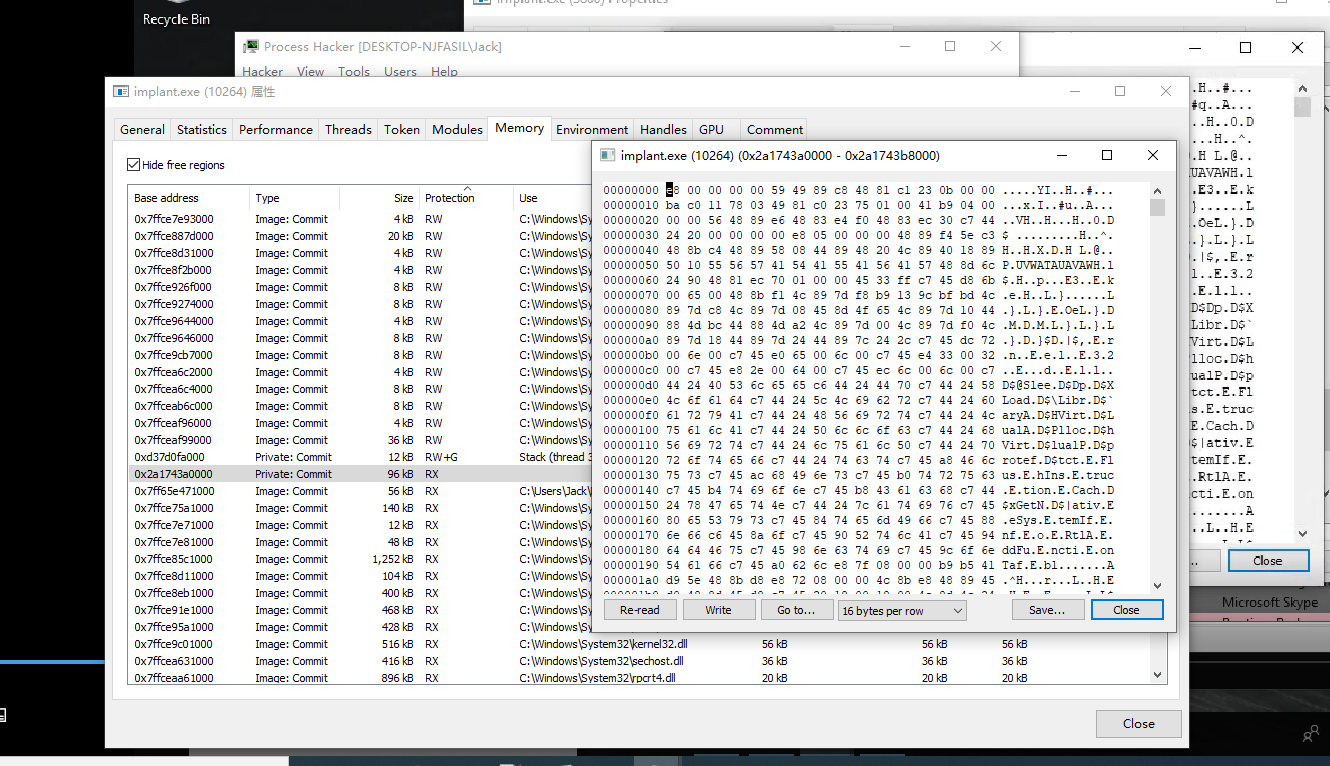The image size is (1330, 766).
Task: Open the Users menu in Process Hacker
Action: (x=400, y=72)
